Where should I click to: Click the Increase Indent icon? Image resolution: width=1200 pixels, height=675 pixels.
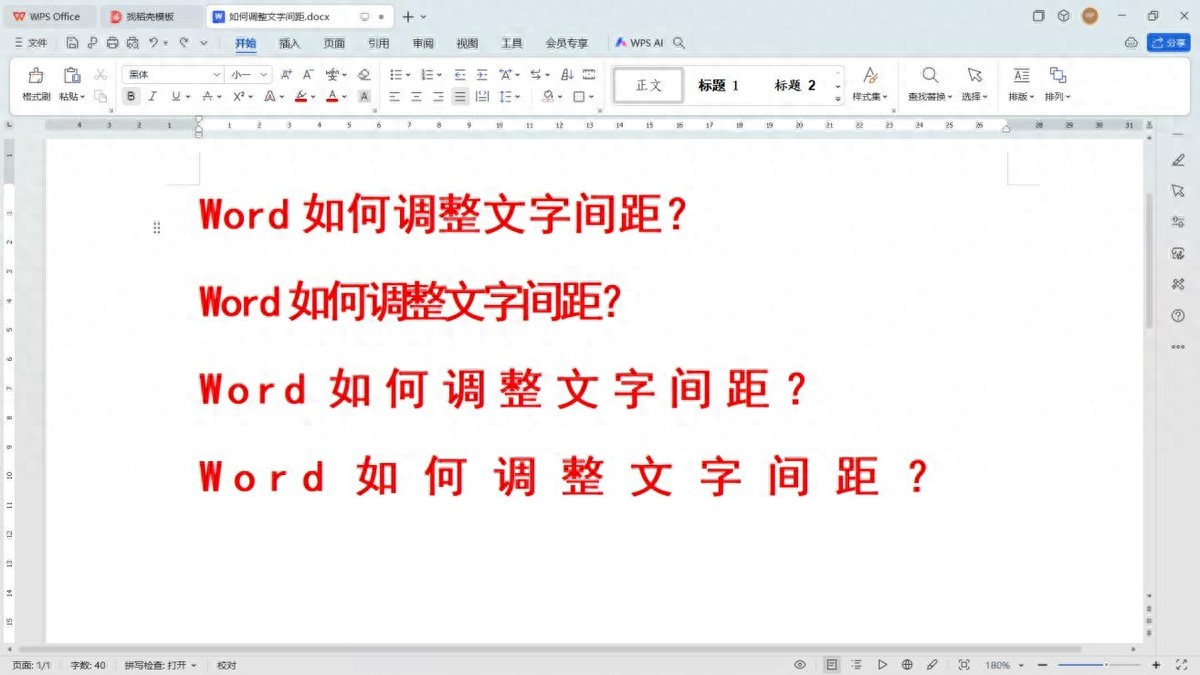click(482, 75)
